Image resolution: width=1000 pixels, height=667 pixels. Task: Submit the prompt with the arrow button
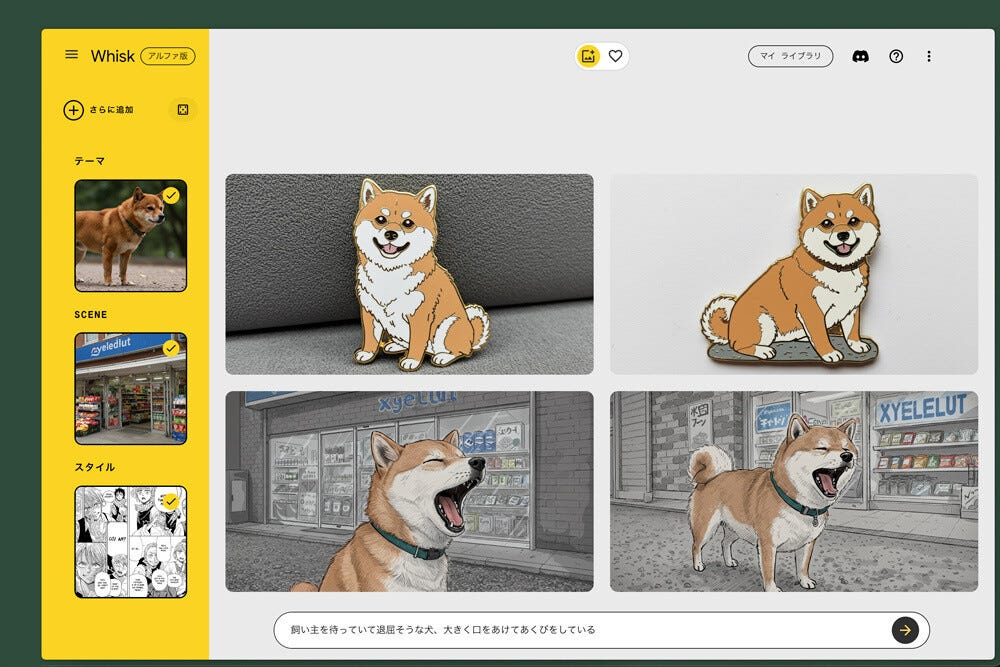tap(906, 630)
